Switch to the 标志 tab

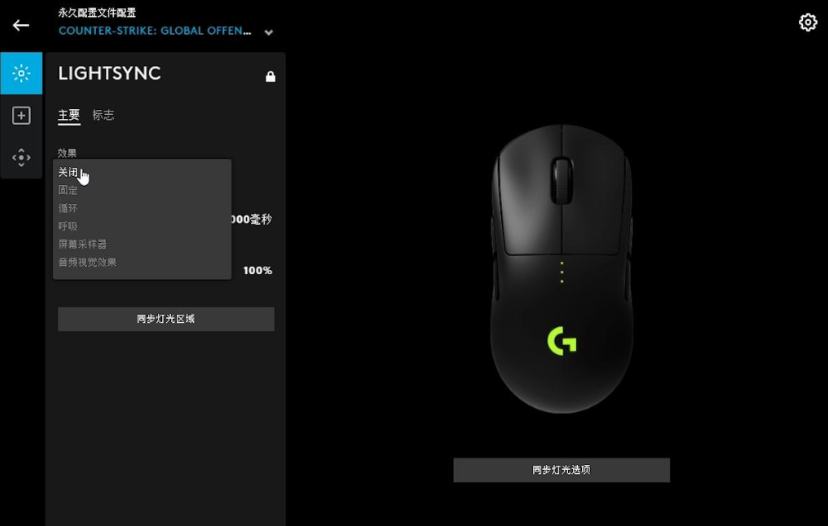pyautogui.click(x=103, y=115)
